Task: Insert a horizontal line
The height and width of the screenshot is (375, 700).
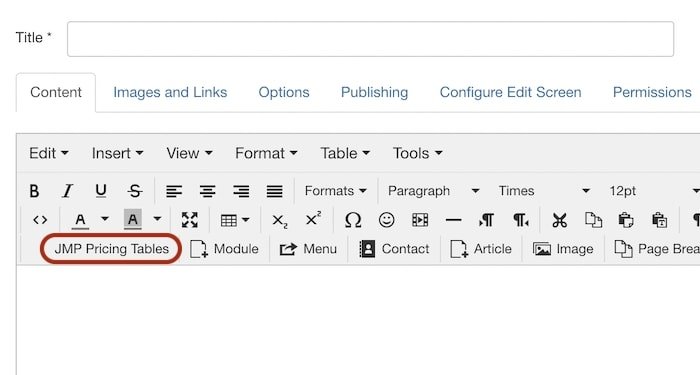Action: point(453,220)
